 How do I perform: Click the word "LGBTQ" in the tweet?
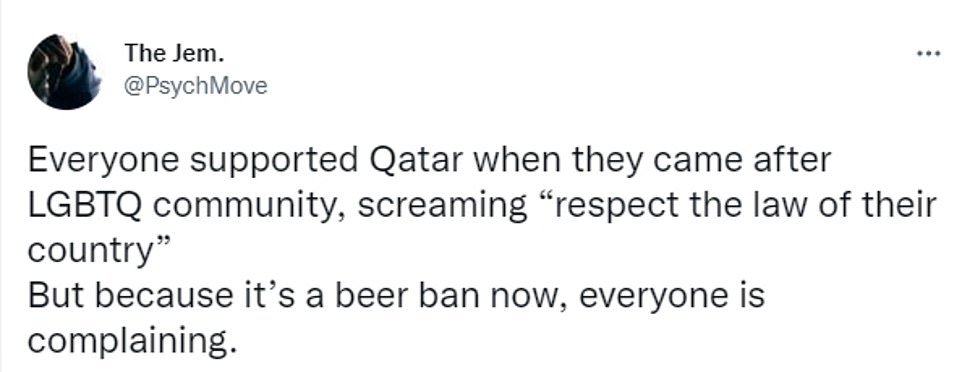coord(85,206)
